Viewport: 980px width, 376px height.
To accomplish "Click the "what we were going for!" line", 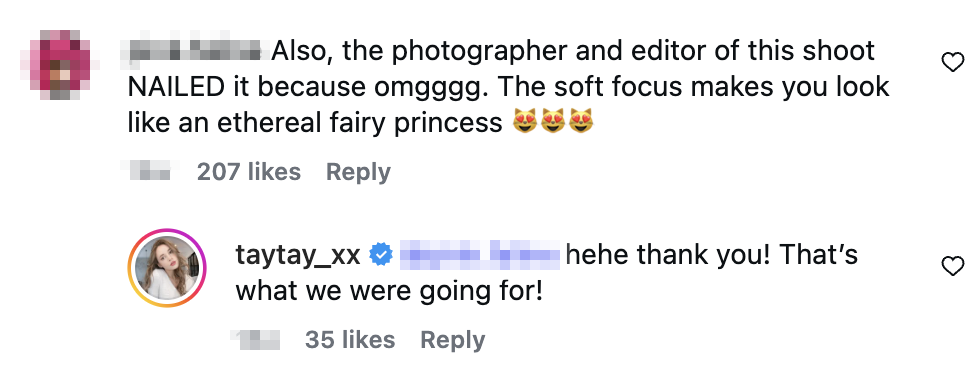I will click(389, 291).
